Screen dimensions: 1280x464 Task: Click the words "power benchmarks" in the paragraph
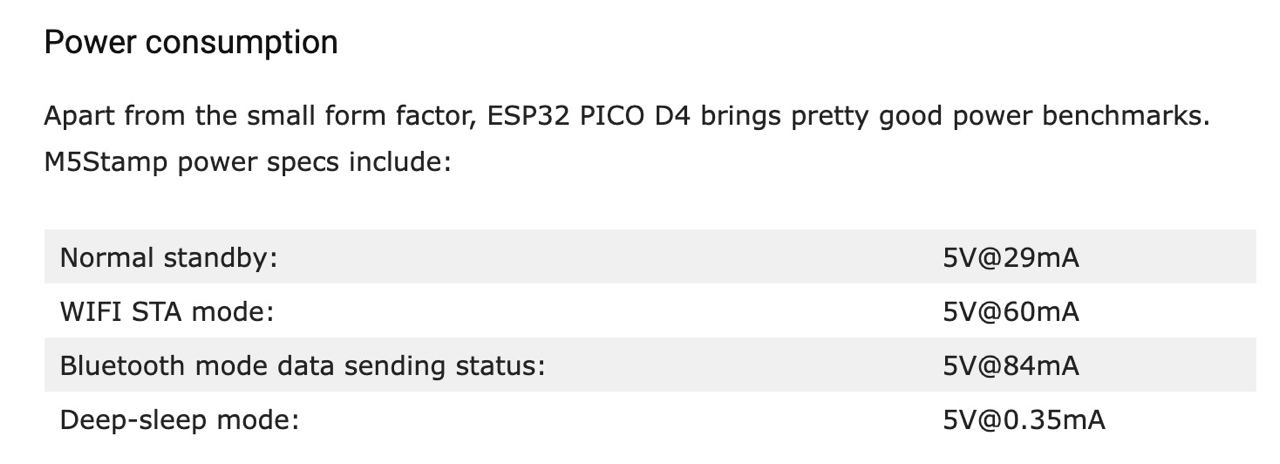(x=1077, y=116)
